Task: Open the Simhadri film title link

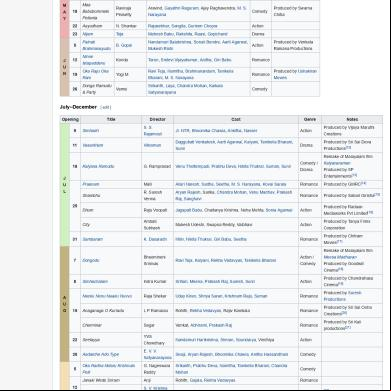Action: (91, 131)
